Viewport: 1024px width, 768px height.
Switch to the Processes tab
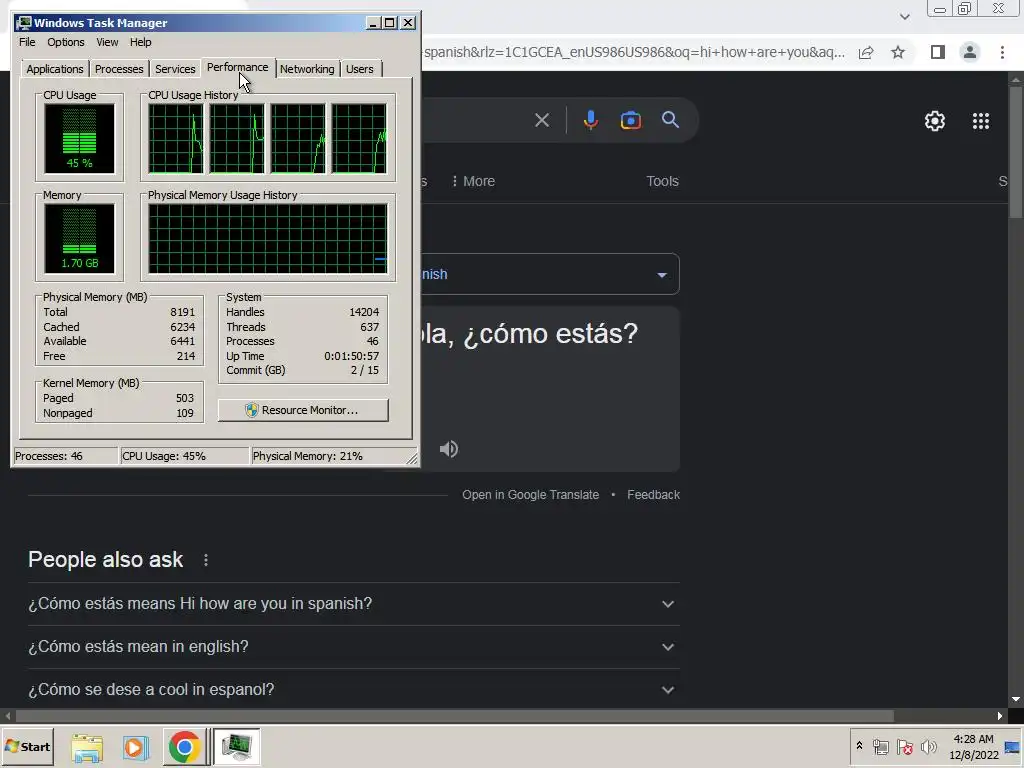(x=119, y=69)
